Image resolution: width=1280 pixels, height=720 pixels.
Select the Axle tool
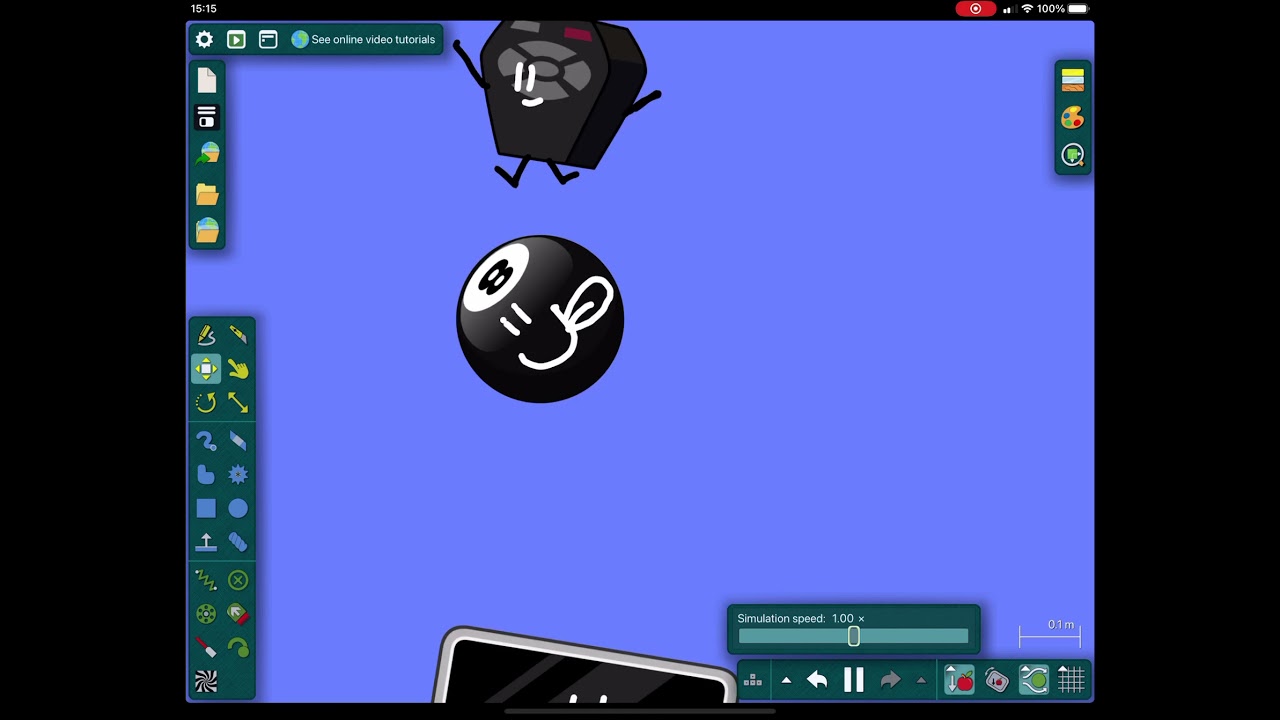206,613
